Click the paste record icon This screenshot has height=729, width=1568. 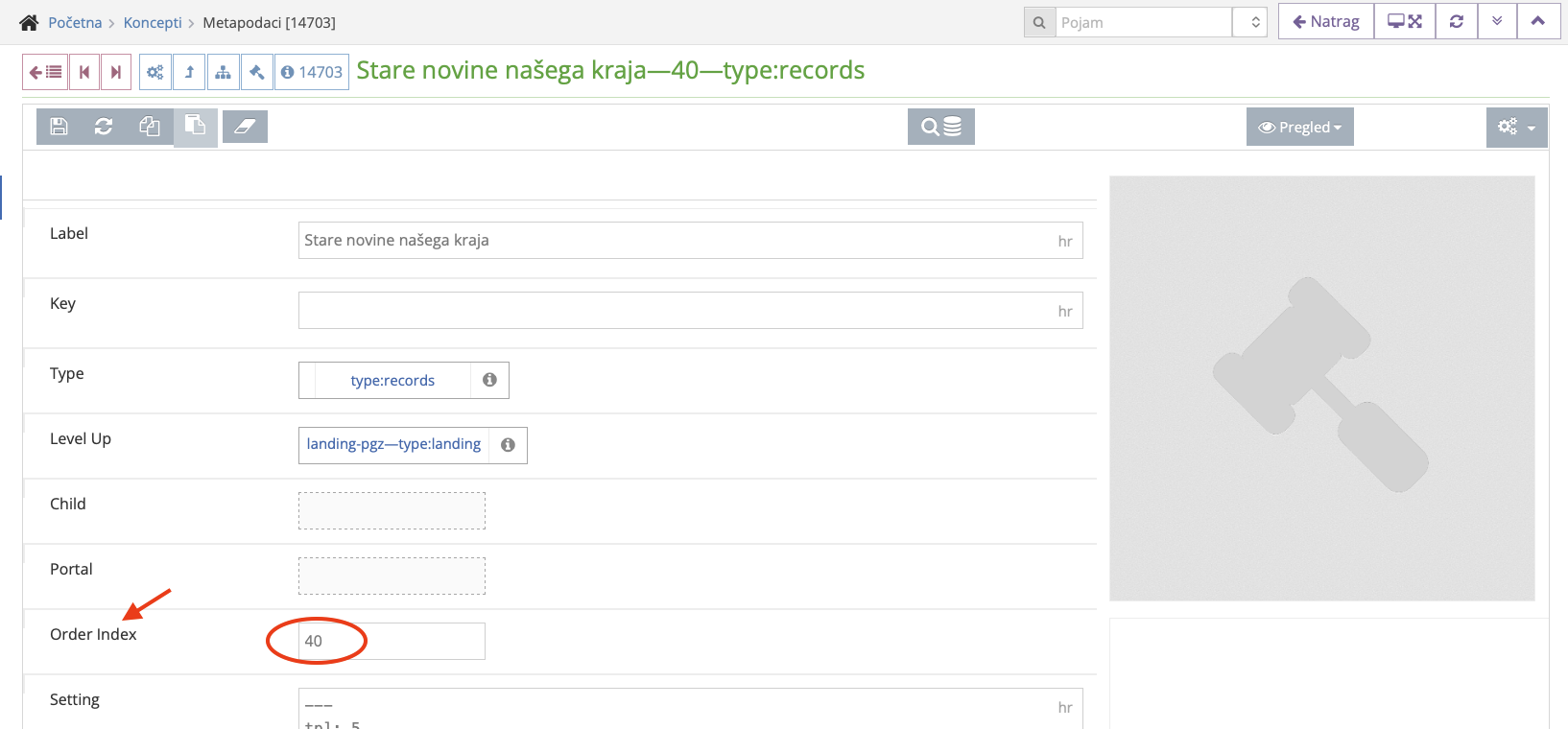point(195,127)
